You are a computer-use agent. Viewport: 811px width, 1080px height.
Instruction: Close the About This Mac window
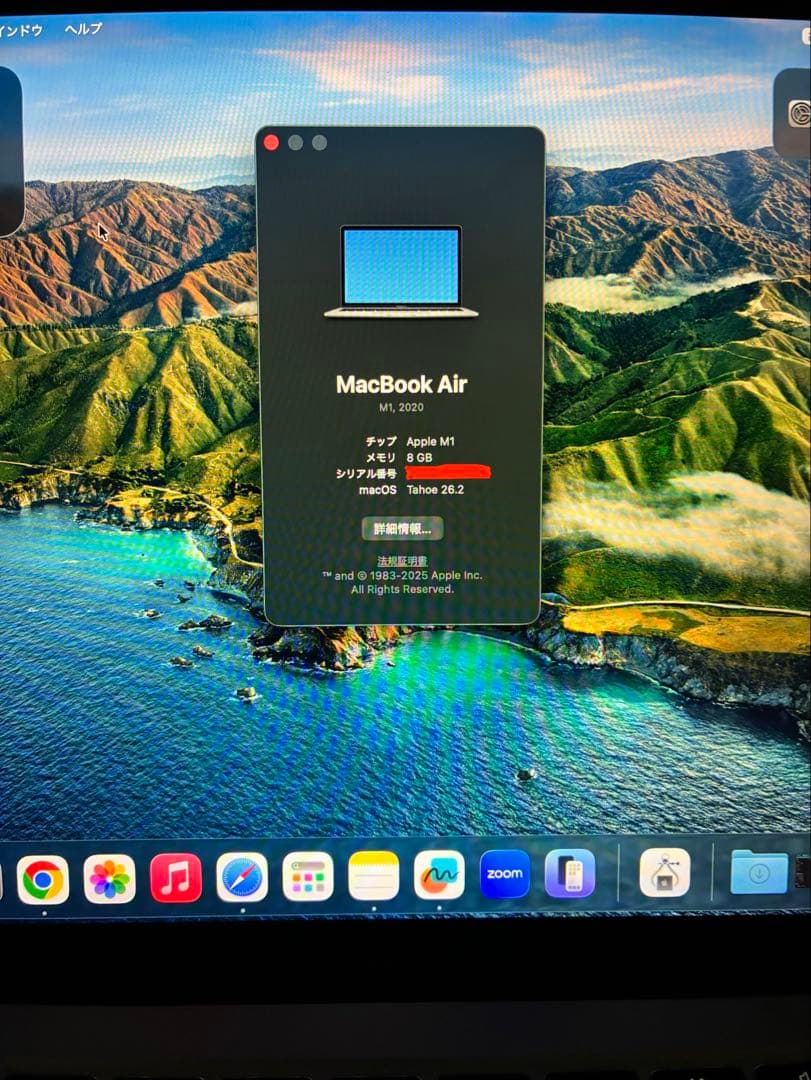271,143
